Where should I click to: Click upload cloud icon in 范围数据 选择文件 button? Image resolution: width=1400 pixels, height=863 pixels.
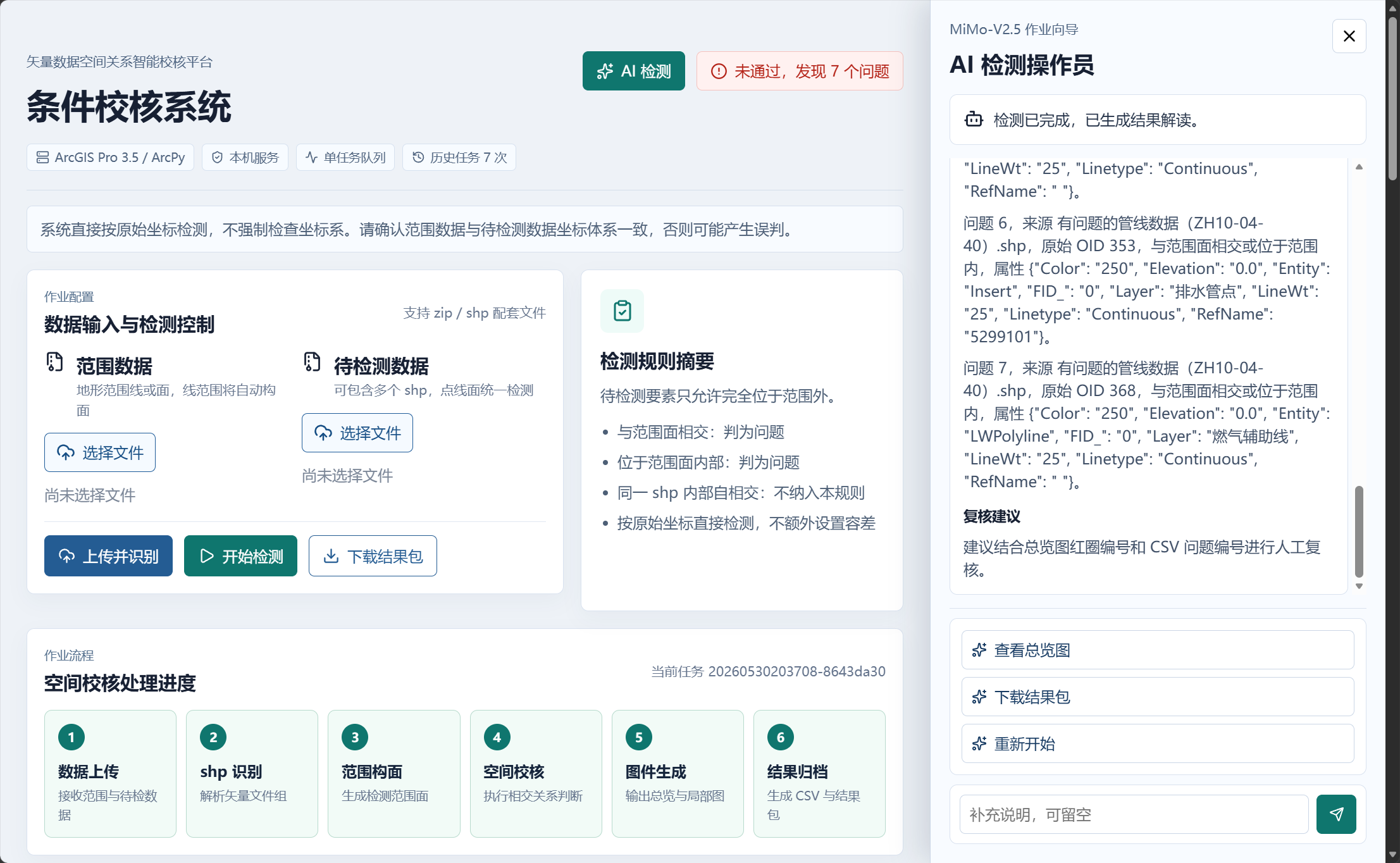coord(66,452)
